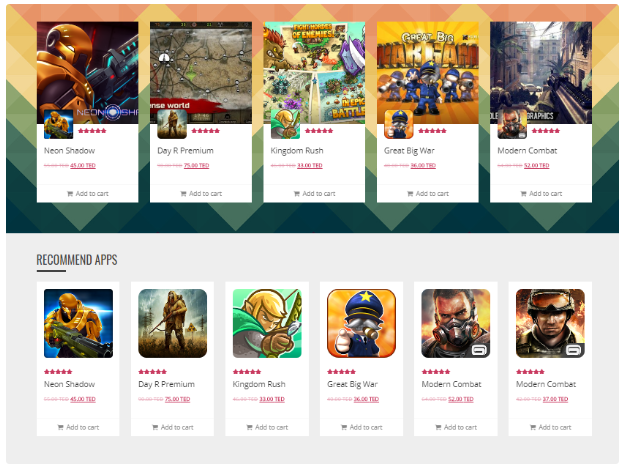Click the Modern Combat street screenshot banner
This screenshot has width=625, height=468.
pos(541,73)
